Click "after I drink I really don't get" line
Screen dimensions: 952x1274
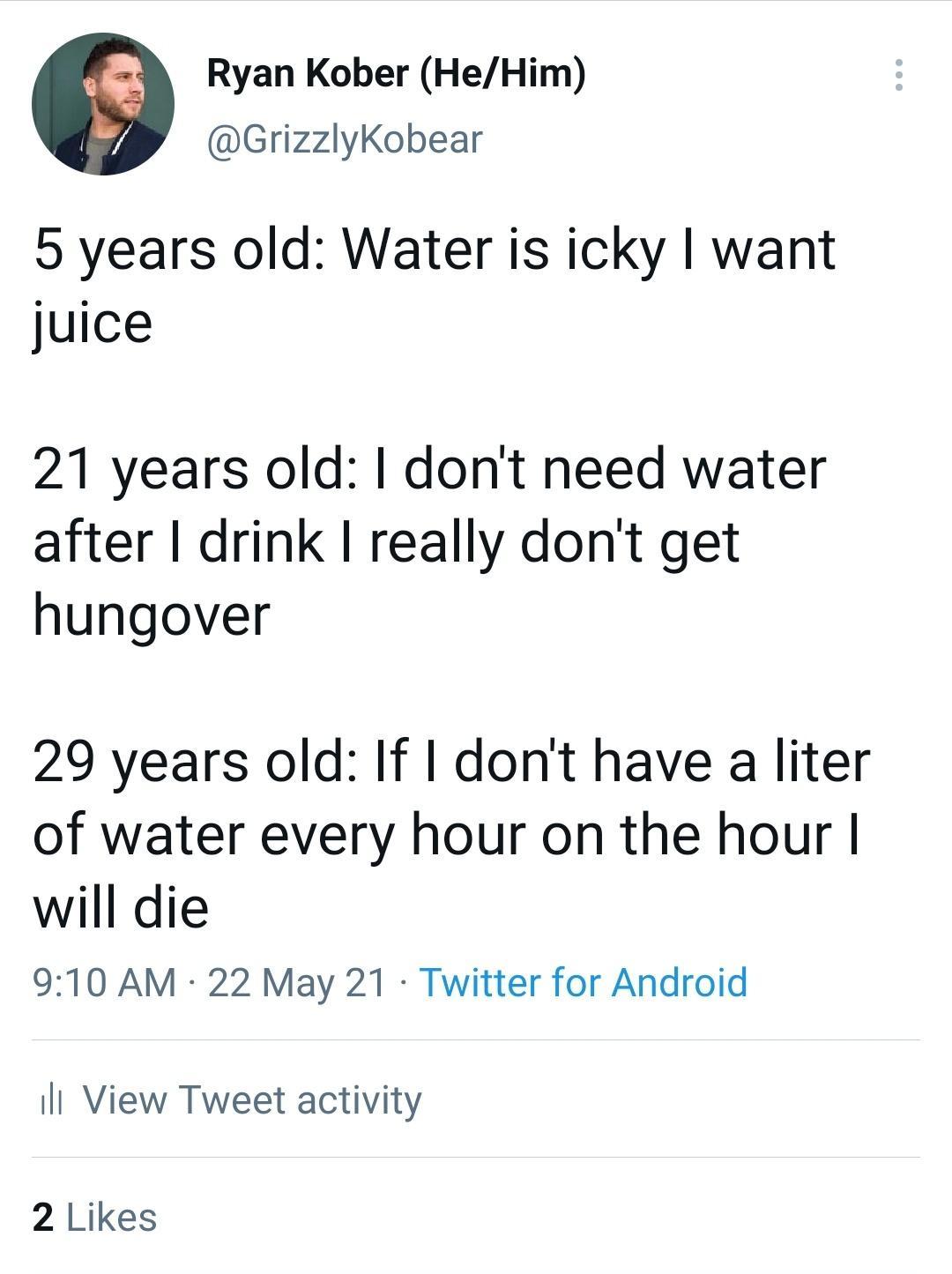[x=386, y=541]
